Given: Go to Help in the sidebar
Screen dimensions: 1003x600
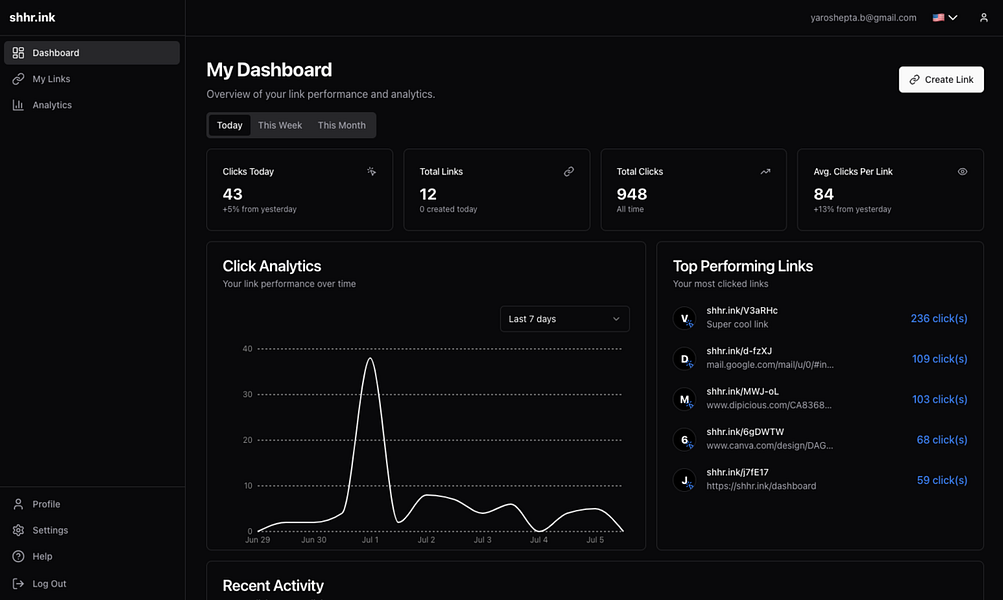Looking at the screenshot, I should tap(18, 556).
